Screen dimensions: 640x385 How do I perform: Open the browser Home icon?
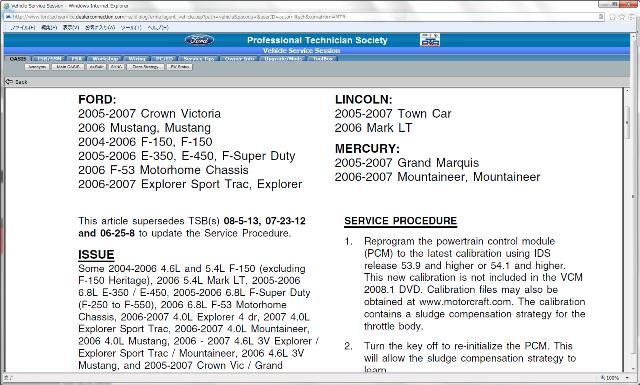612,17
